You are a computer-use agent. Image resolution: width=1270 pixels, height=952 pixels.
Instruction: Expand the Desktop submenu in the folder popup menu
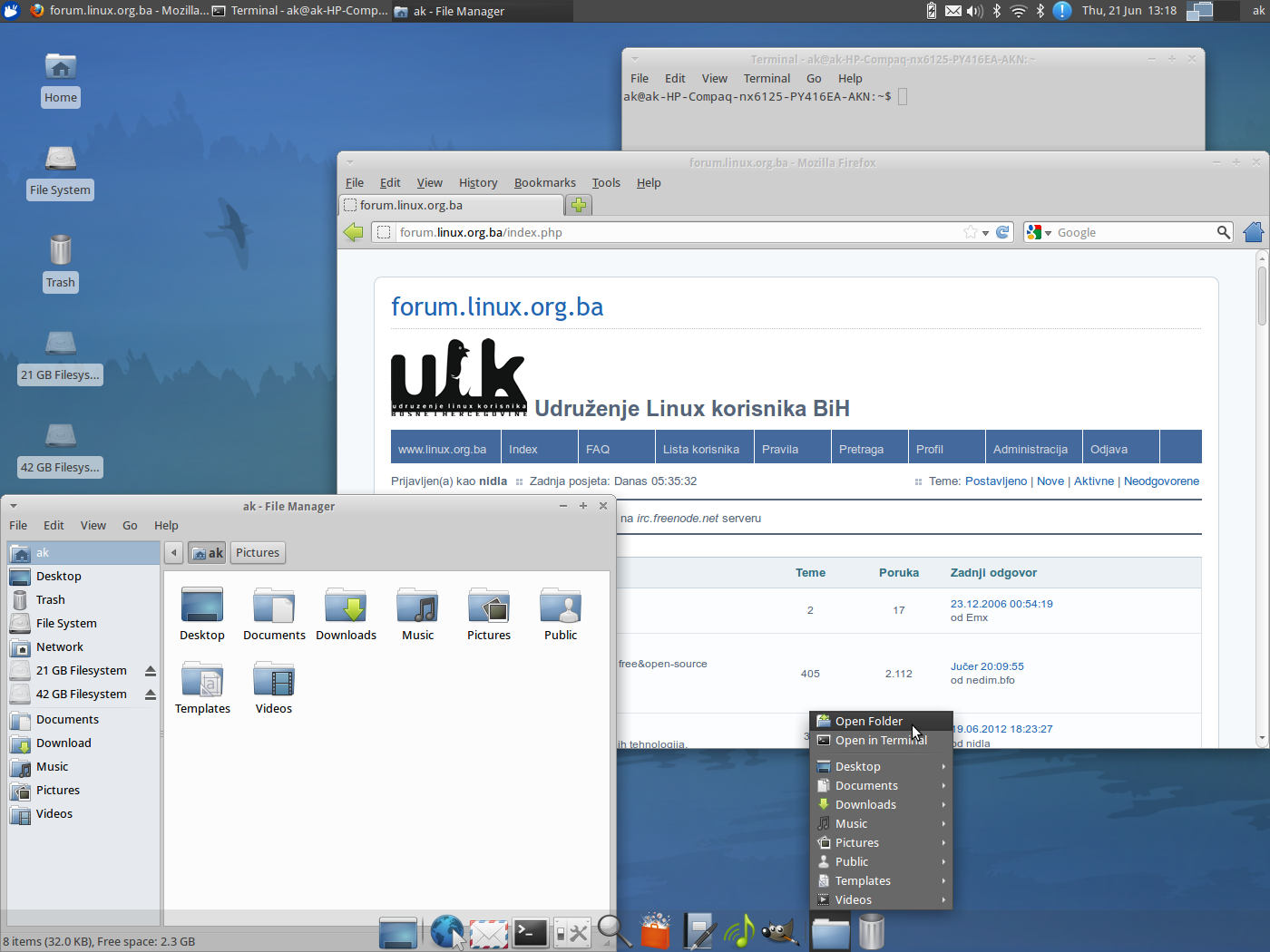tap(881, 766)
